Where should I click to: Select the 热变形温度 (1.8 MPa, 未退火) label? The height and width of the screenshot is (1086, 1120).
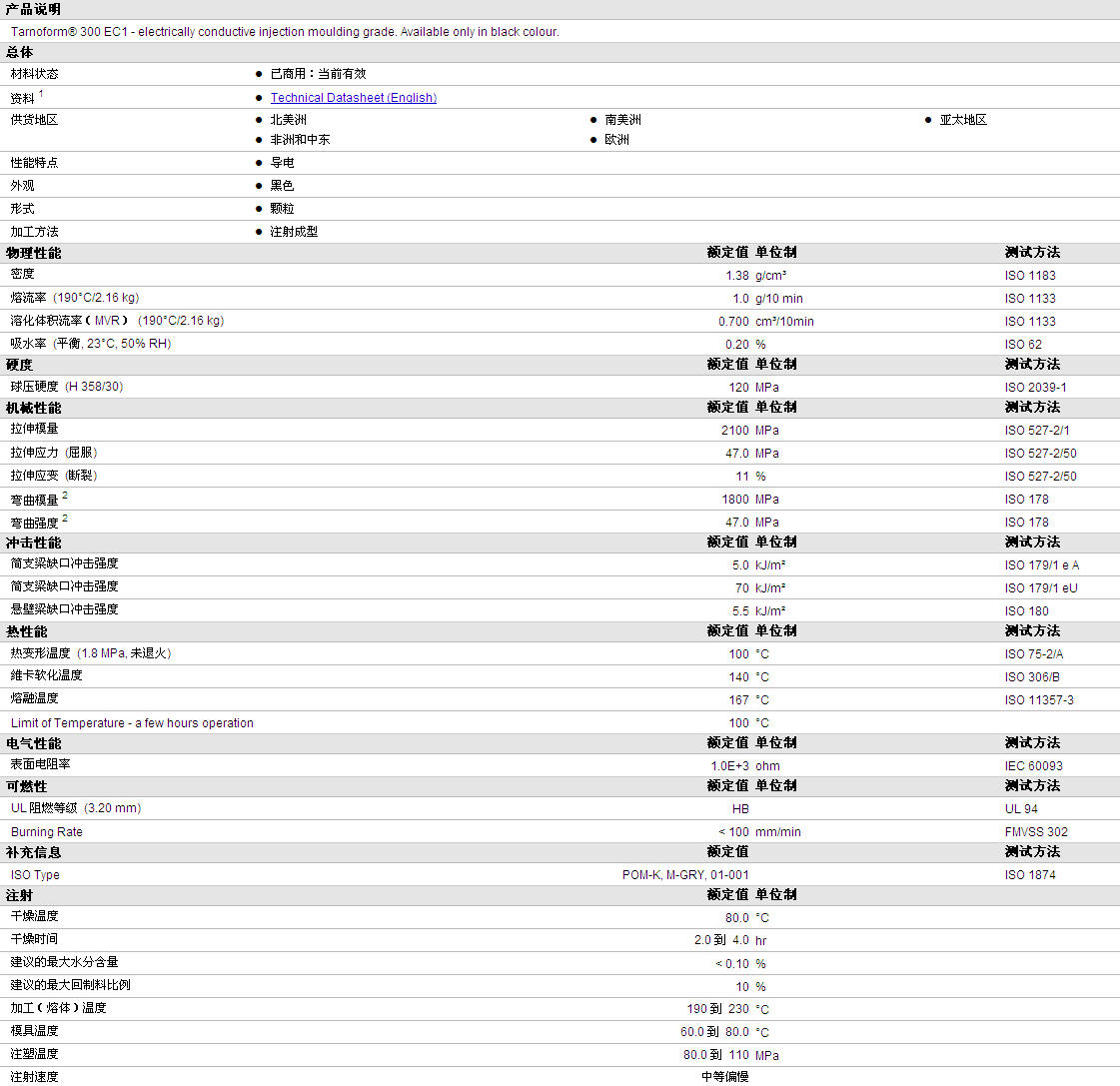(91, 653)
